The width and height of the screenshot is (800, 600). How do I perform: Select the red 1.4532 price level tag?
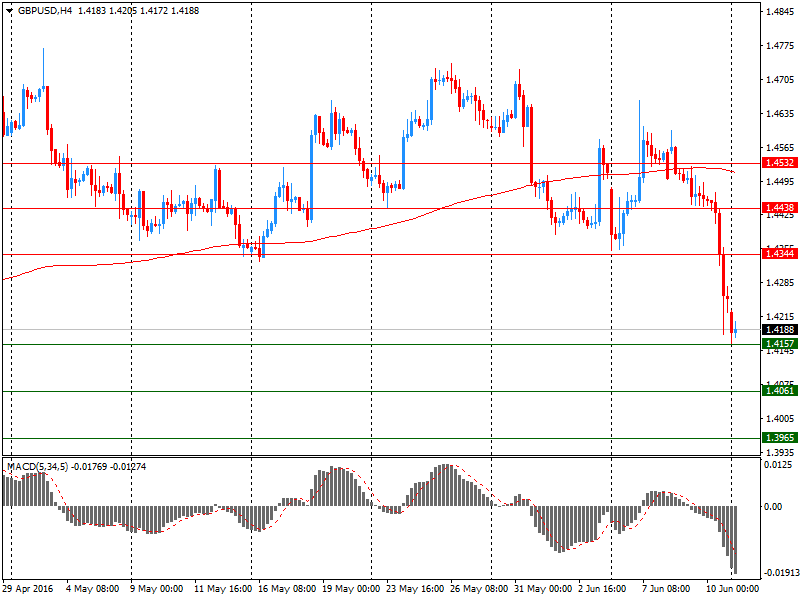click(x=779, y=162)
